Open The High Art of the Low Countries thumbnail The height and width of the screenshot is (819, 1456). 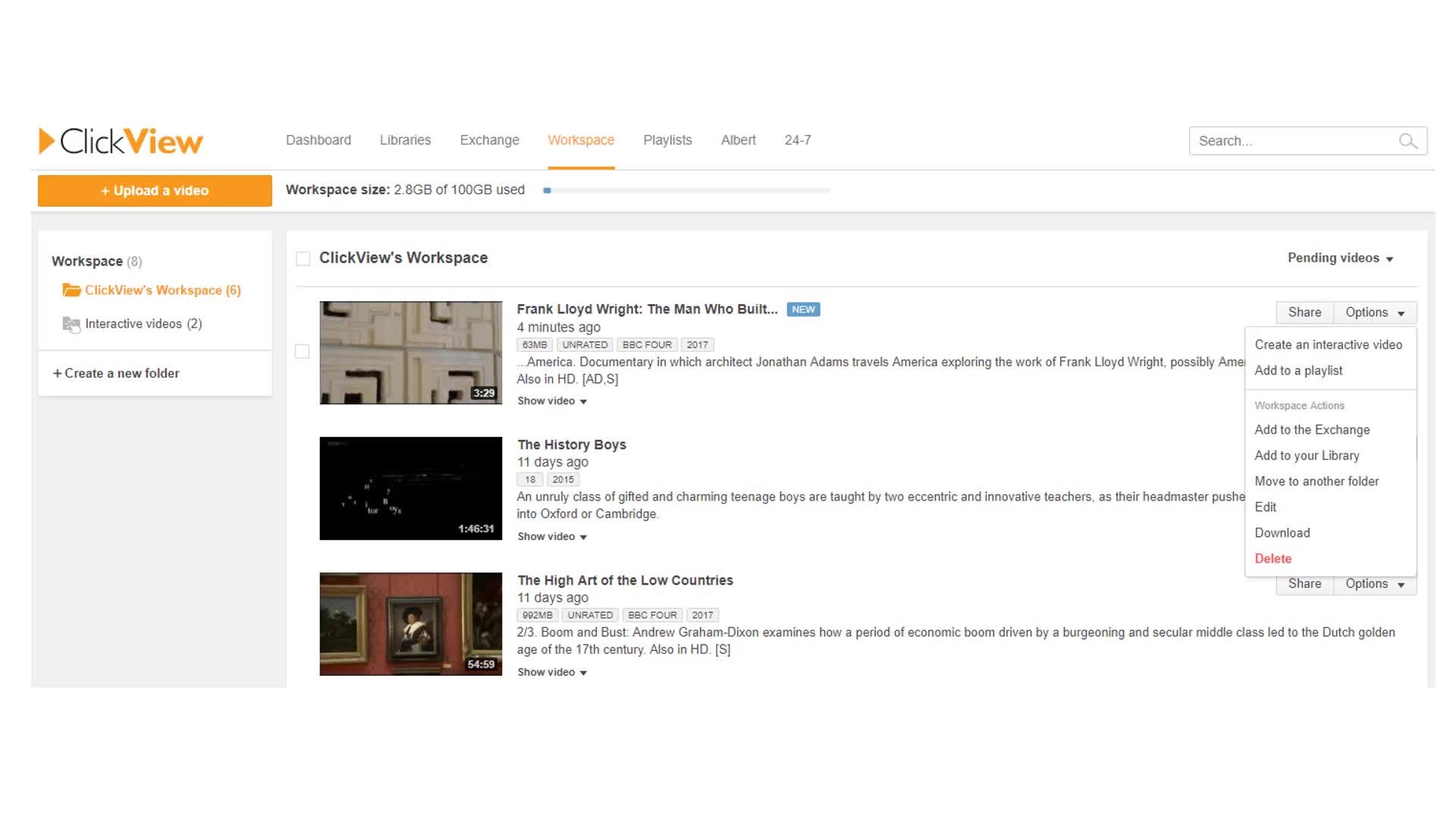tap(410, 624)
